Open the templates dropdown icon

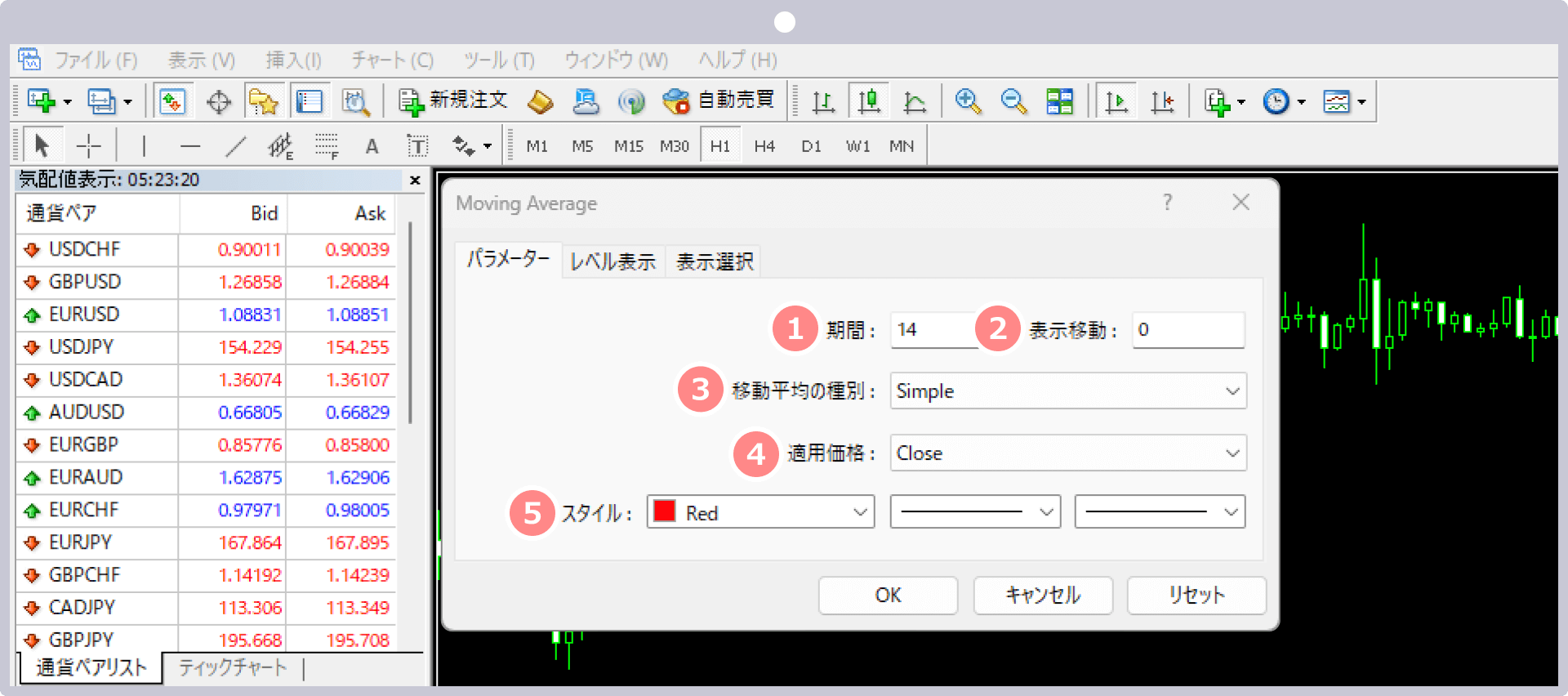click(x=1344, y=102)
